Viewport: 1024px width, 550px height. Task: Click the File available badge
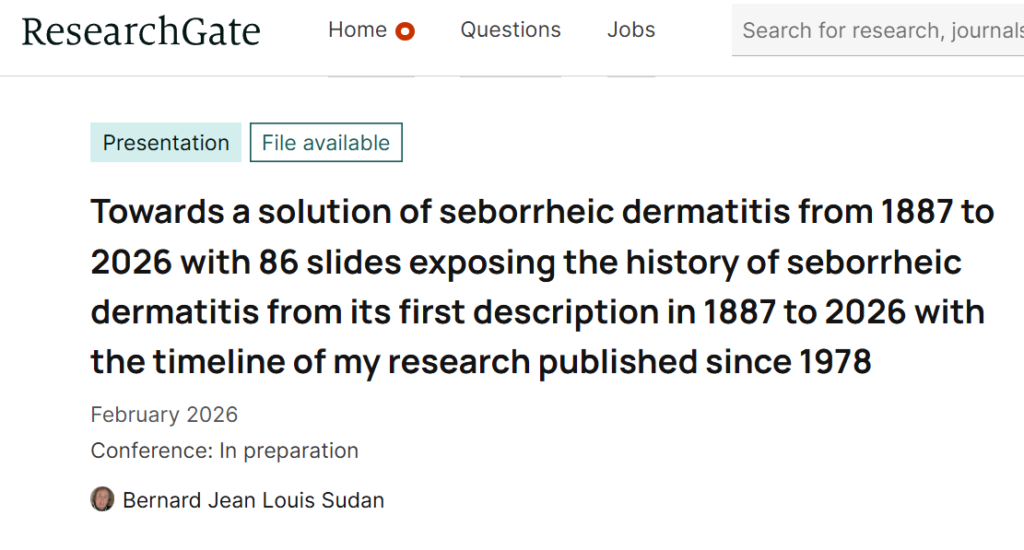coord(326,143)
